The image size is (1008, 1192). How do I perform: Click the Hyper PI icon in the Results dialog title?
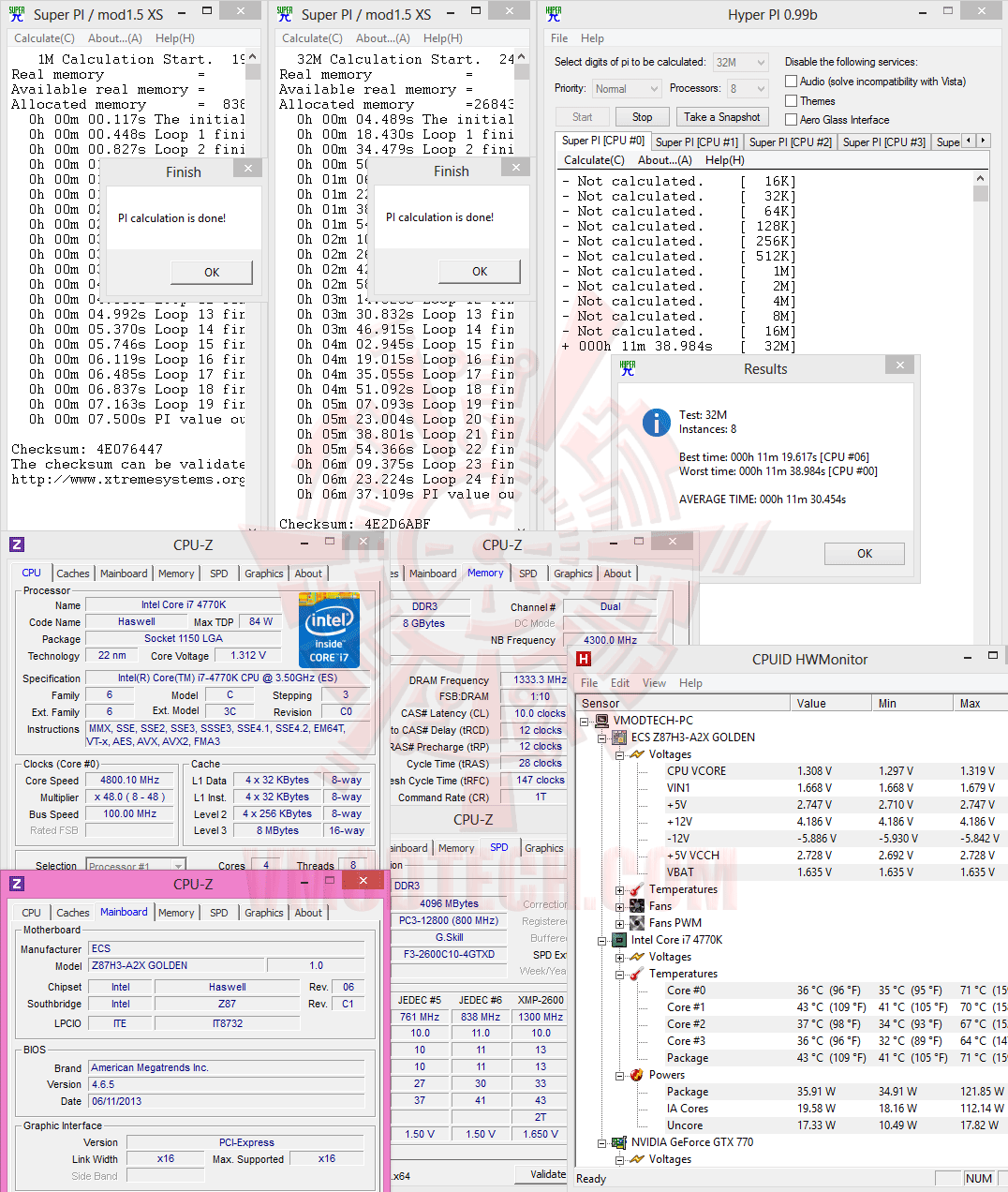pos(628,368)
